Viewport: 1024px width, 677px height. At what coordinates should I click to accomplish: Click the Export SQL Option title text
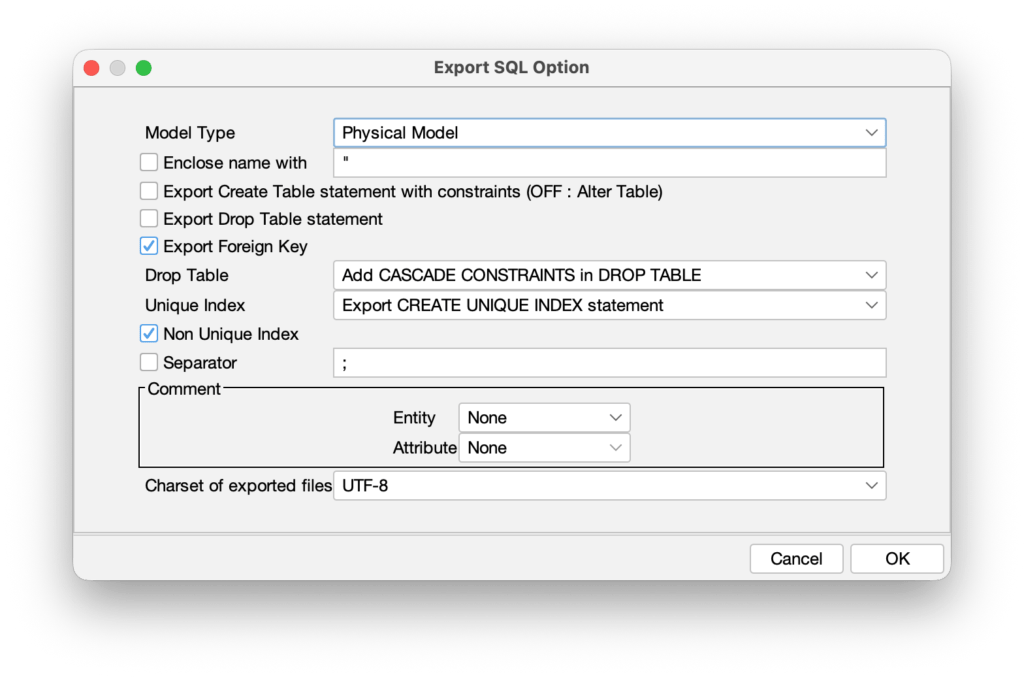(x=511, y=67)
